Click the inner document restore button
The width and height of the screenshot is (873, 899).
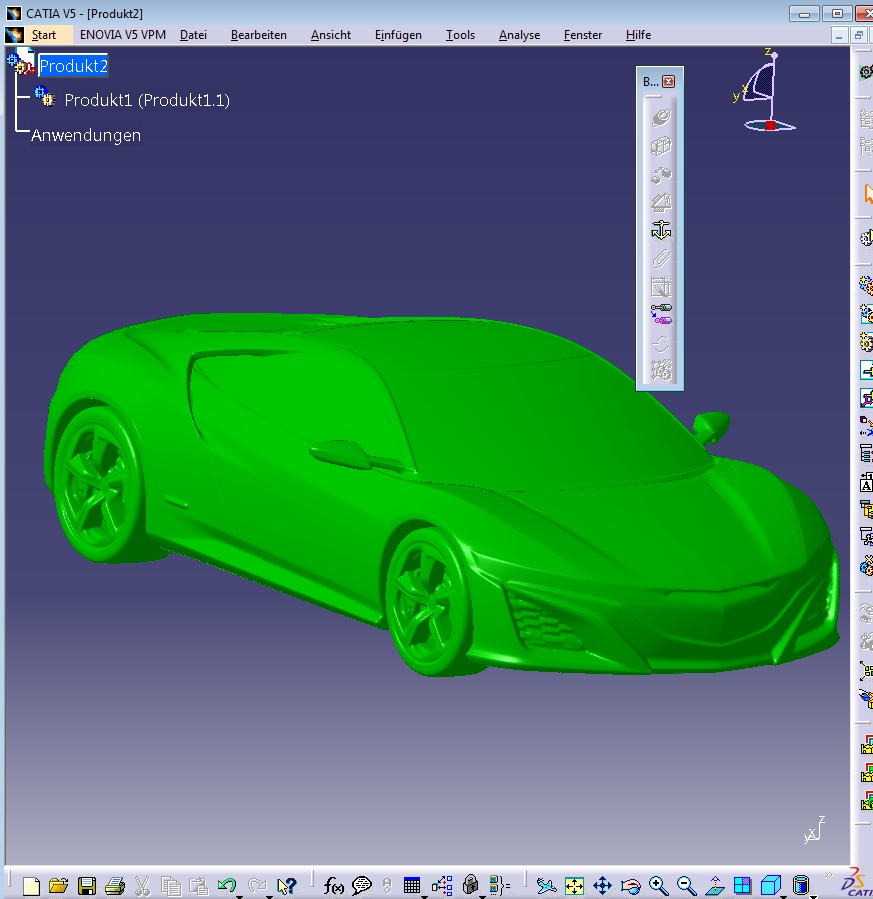point(859,36)
